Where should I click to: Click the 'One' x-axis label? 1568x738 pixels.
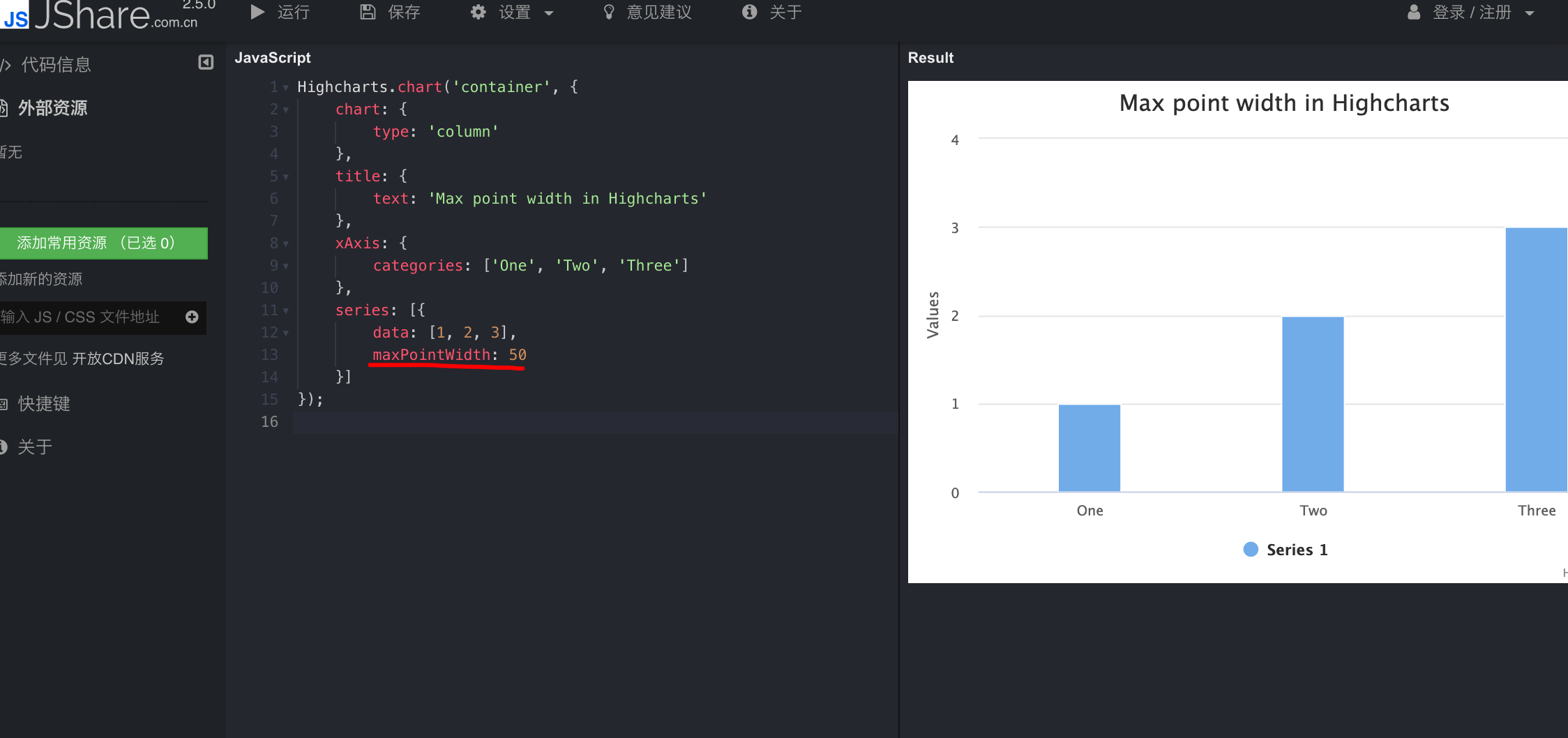tap(1090, 511)
